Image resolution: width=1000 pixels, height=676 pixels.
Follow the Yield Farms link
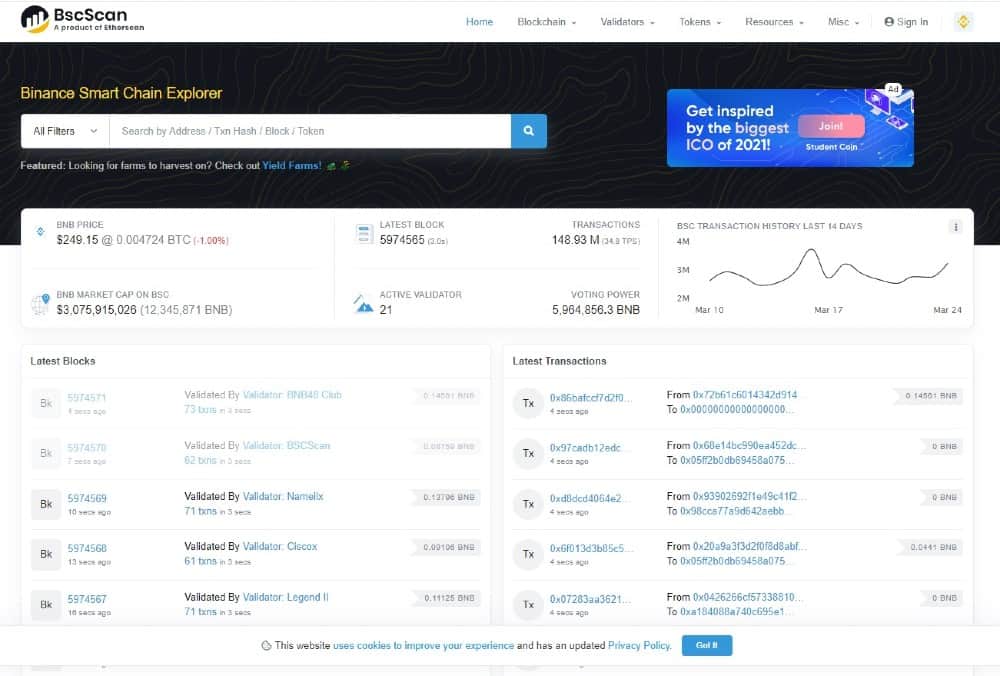click(x=291, y=166)
